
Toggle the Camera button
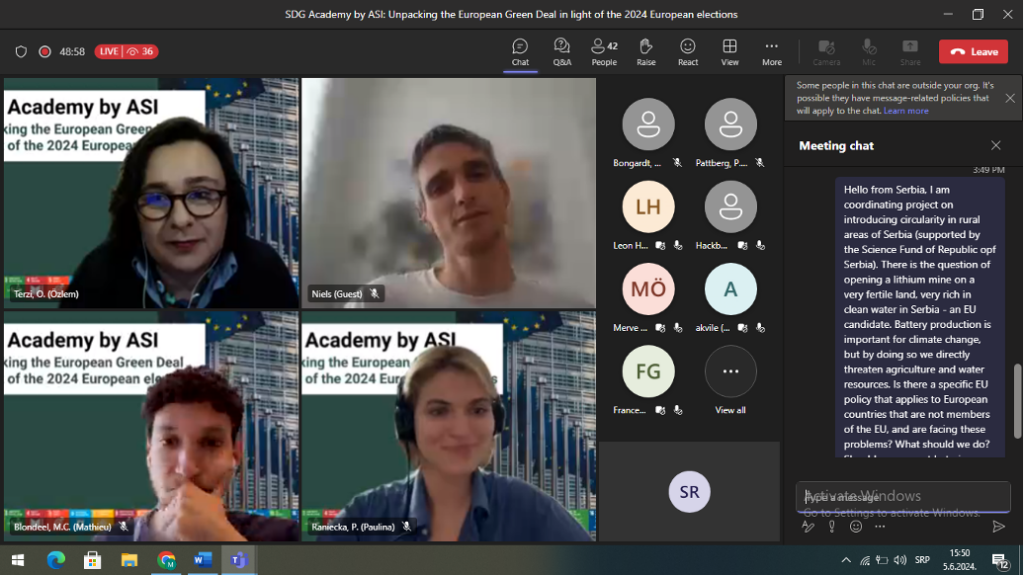point(826,51)
